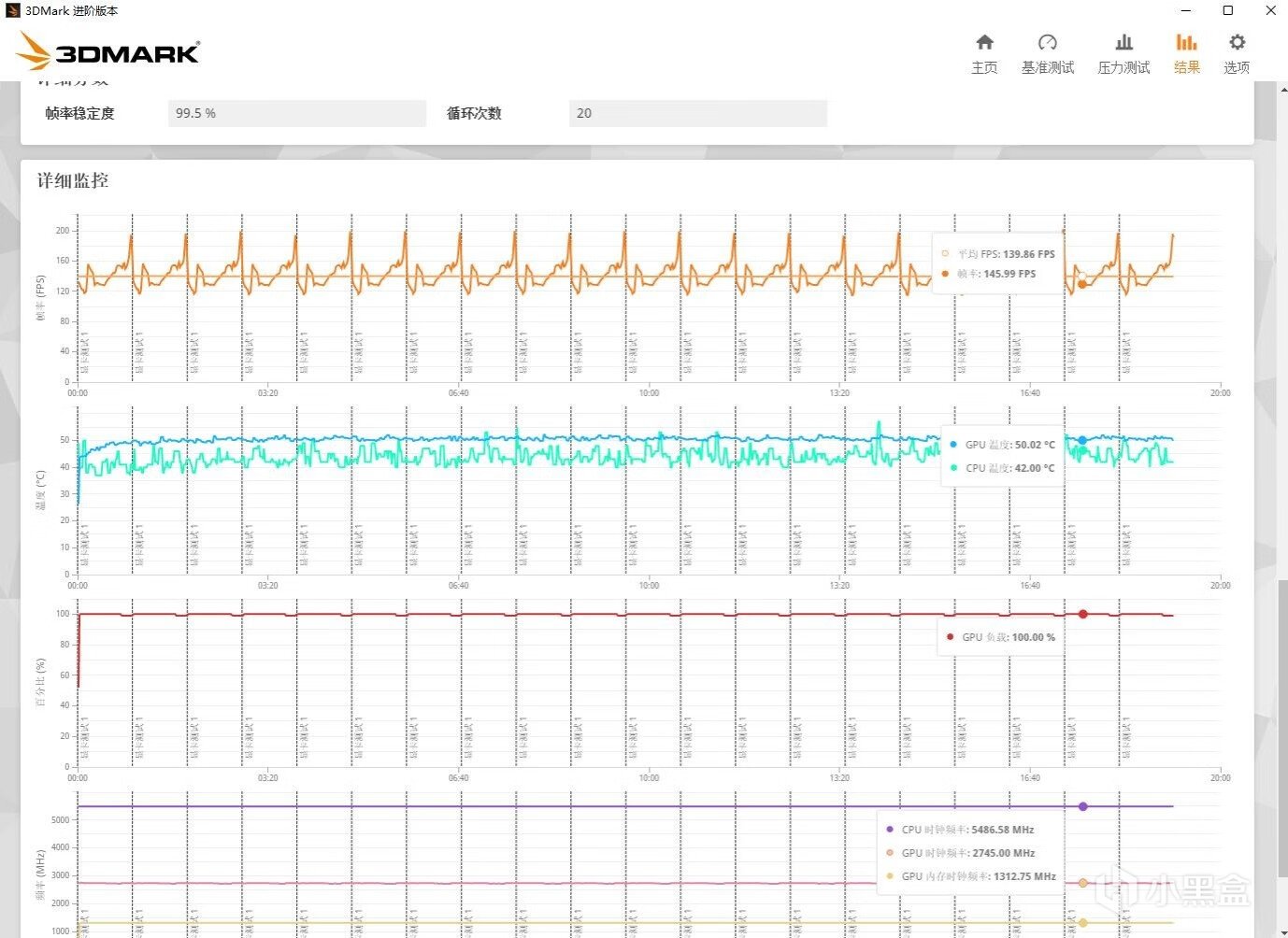Click the orange data marker on the FPS chart
Image resolution: width=1288 pixels, height=938 pixels.
[1081, 285]
